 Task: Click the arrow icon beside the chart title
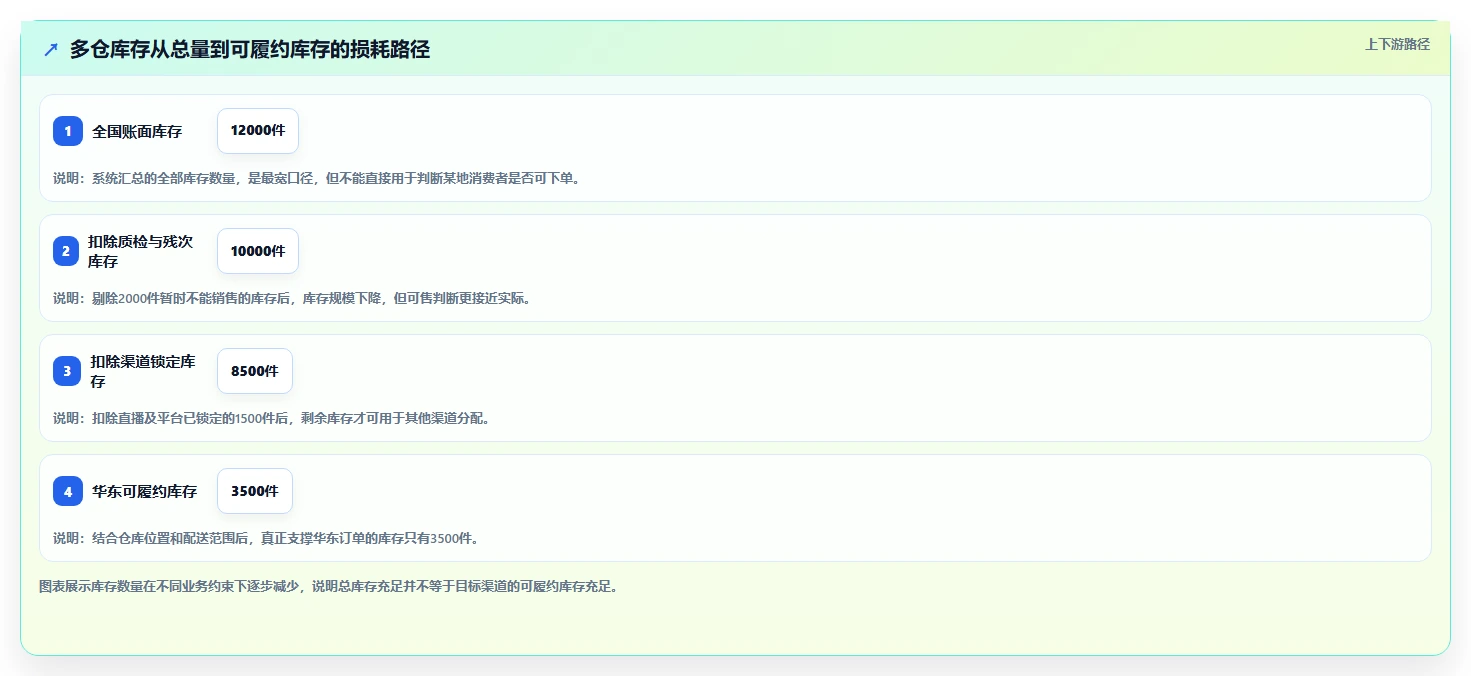[x=51, y=49]
